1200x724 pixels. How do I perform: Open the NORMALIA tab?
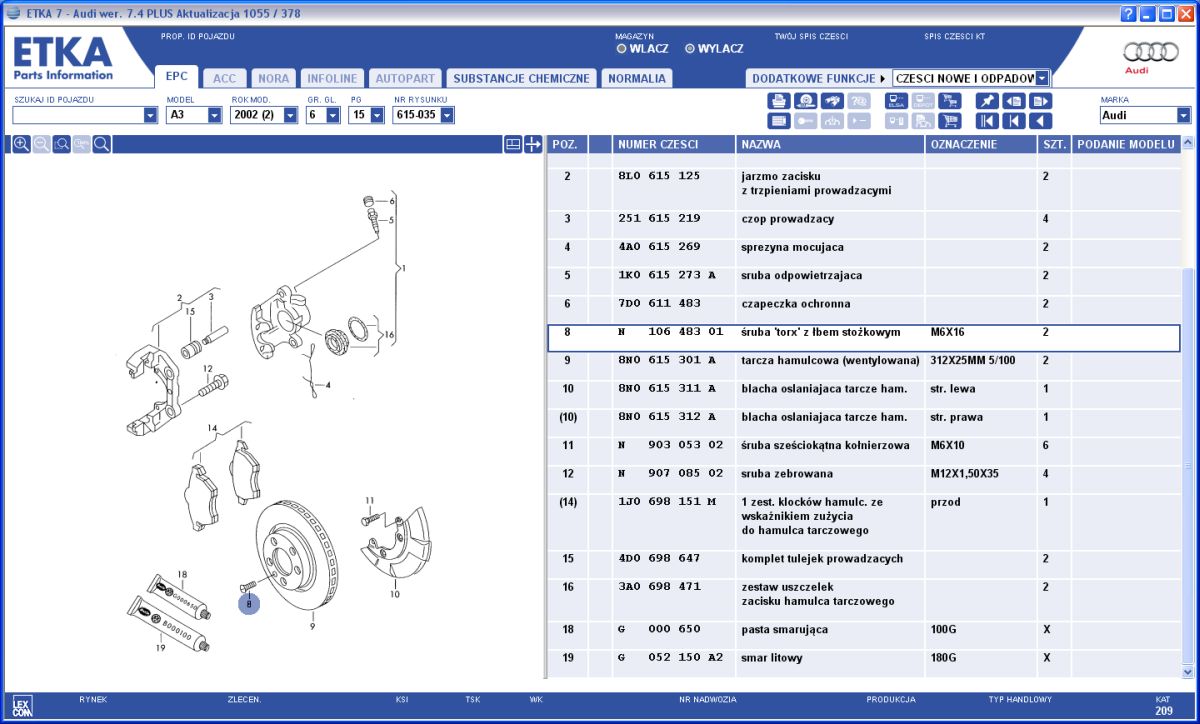coord(636,78)
